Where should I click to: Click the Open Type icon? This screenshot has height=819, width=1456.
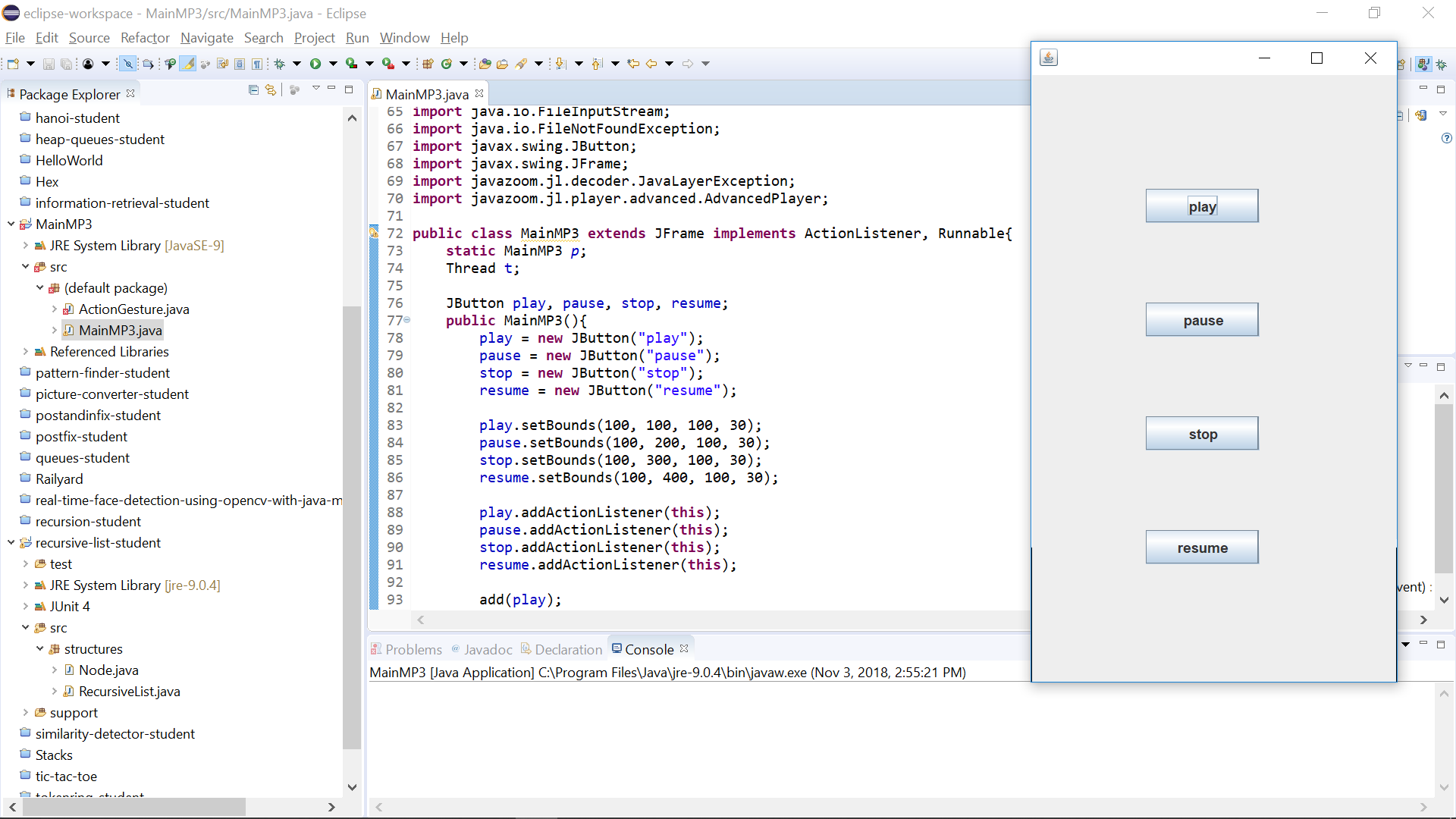(485, 64)
